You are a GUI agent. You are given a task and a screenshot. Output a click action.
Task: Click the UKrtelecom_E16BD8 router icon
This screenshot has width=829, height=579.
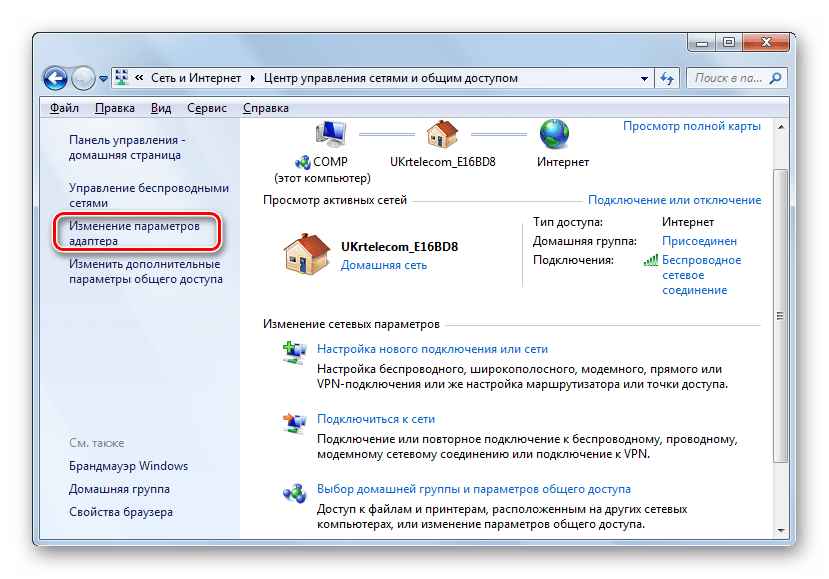pyautogui.click(x=442, y=132)
